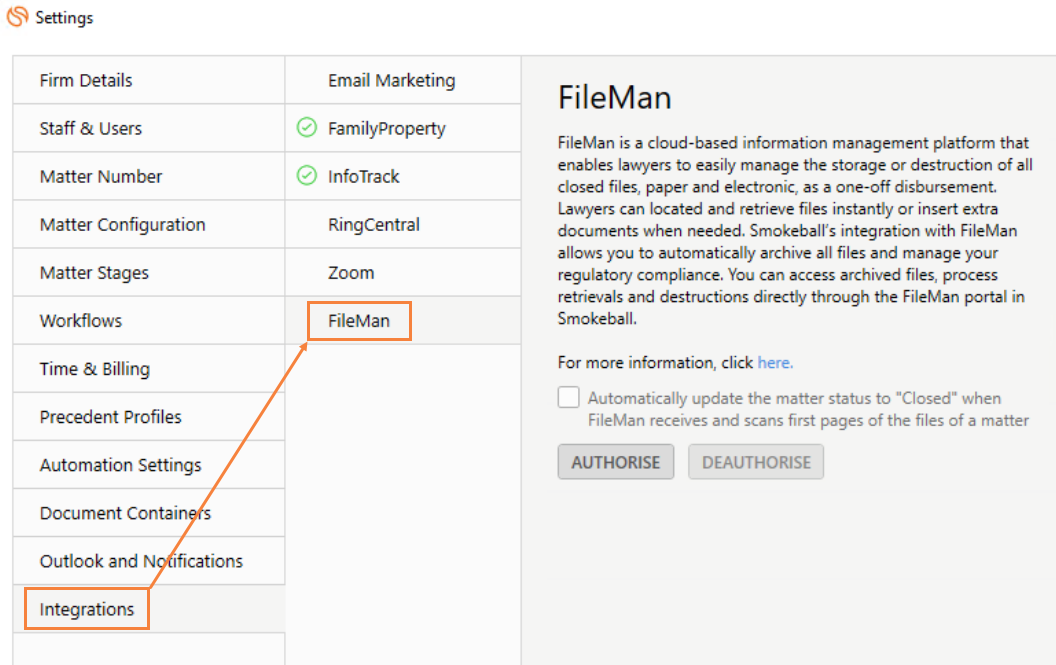Choose Email Marketing integration
This screenshot has height=665, width=1056.
(403, 80)
